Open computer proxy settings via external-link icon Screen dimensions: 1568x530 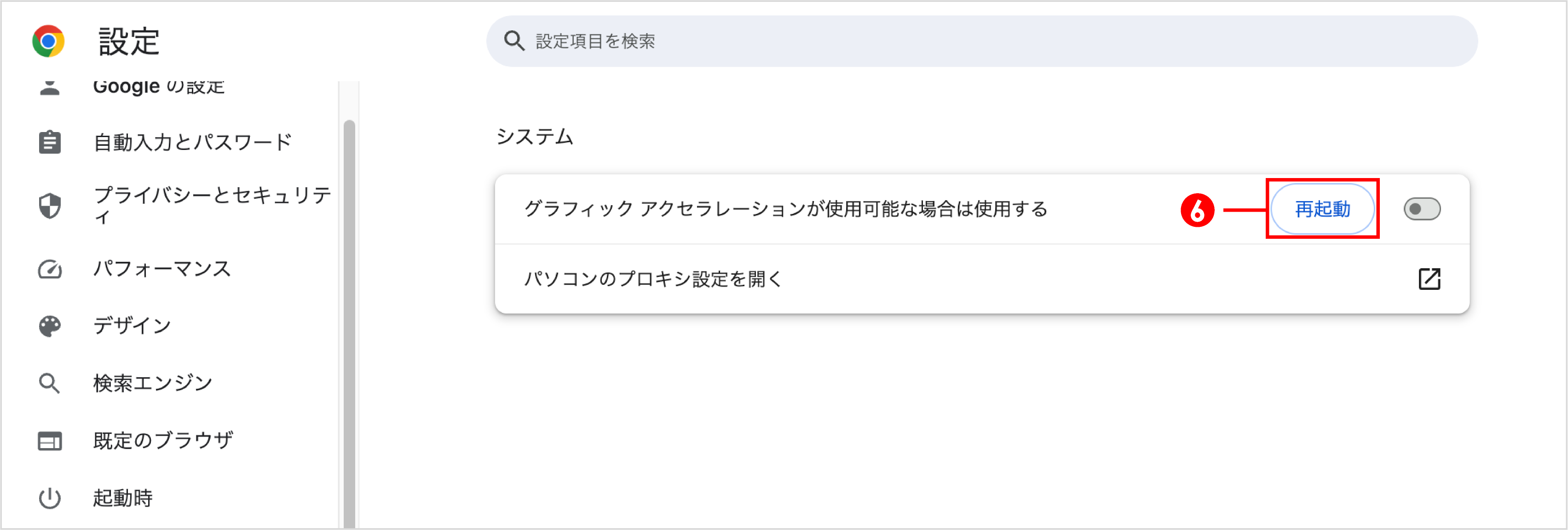[1430, 279]
